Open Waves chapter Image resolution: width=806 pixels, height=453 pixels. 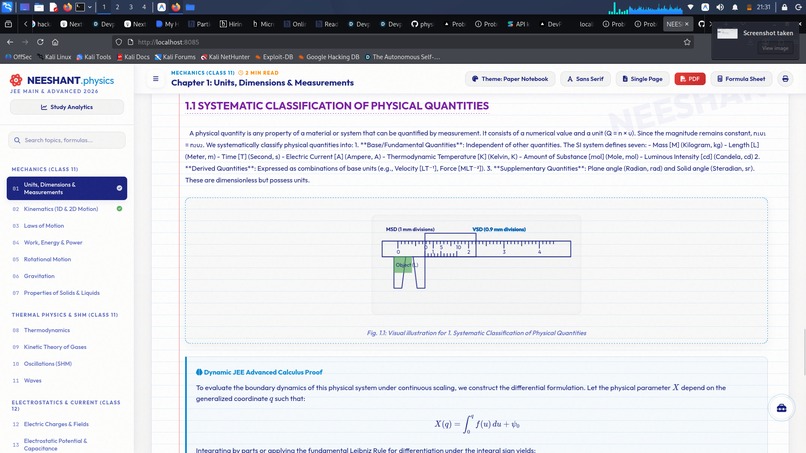pyautogui.click(x=67, y=380)
